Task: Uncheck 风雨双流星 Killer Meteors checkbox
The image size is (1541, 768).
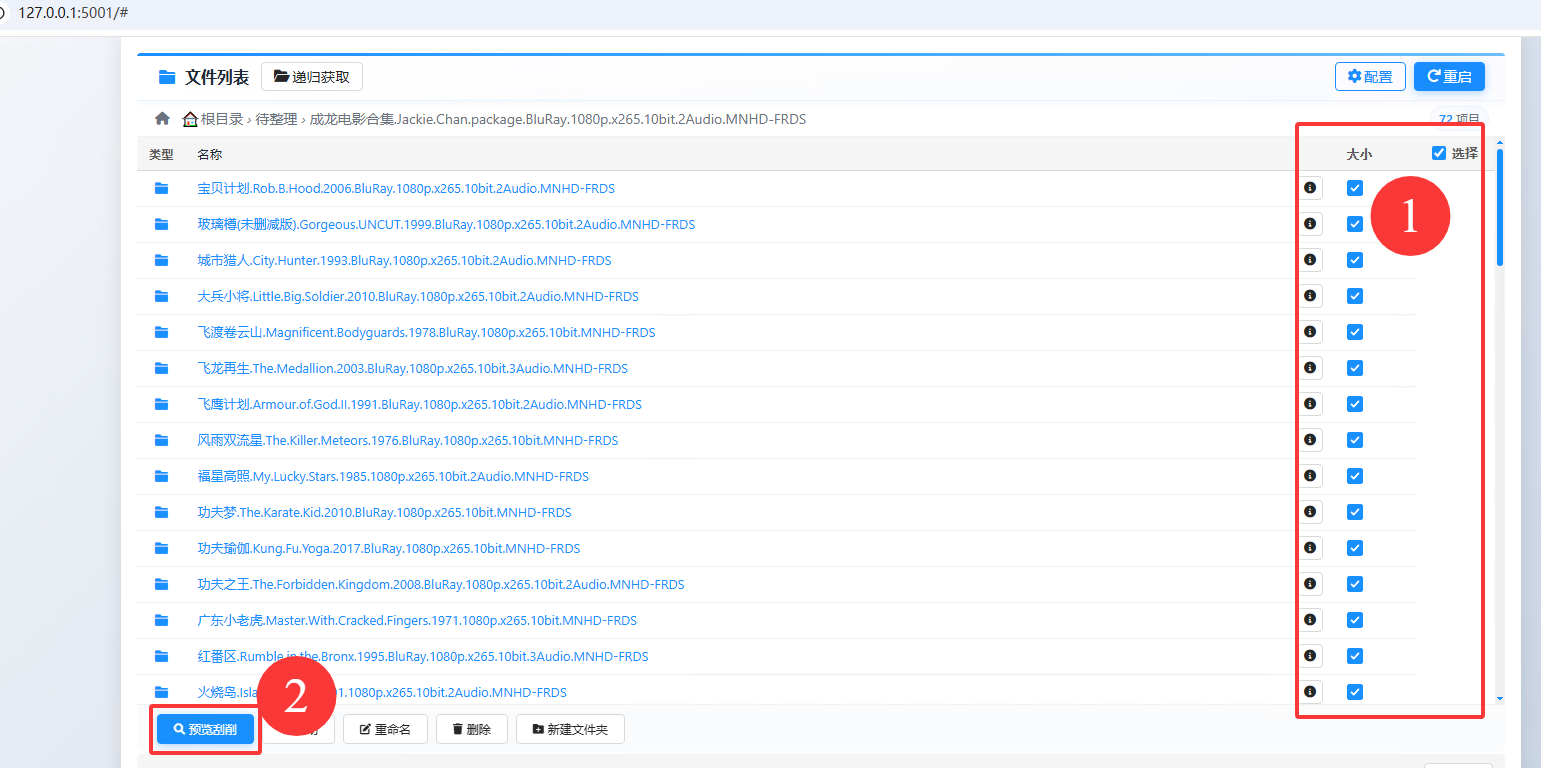Action: point(1355,440)
